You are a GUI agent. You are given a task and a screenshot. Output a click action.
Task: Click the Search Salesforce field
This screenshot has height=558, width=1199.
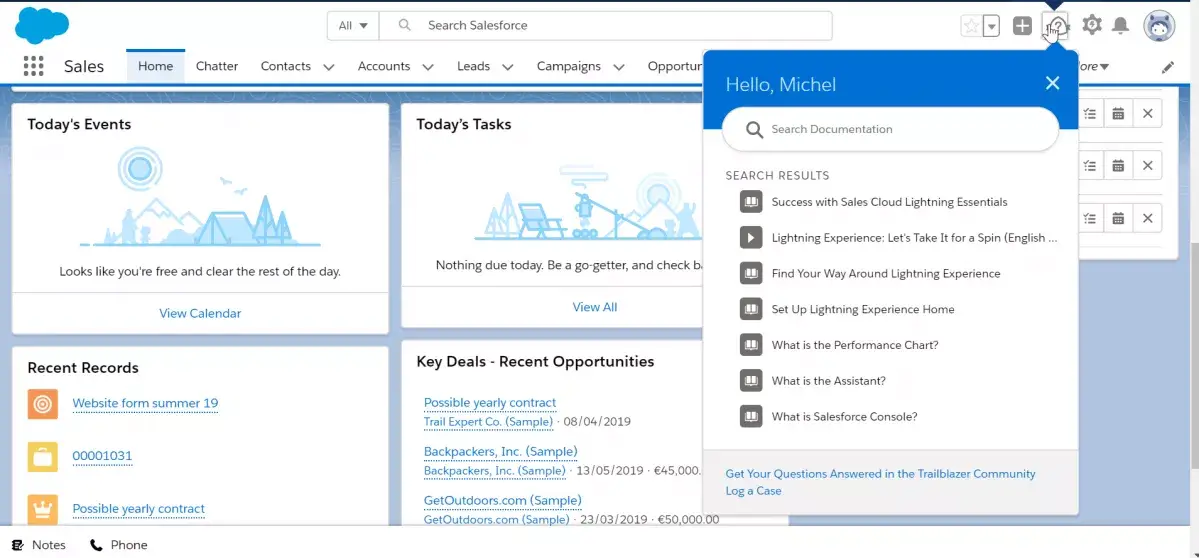click(x=606, y=25)
